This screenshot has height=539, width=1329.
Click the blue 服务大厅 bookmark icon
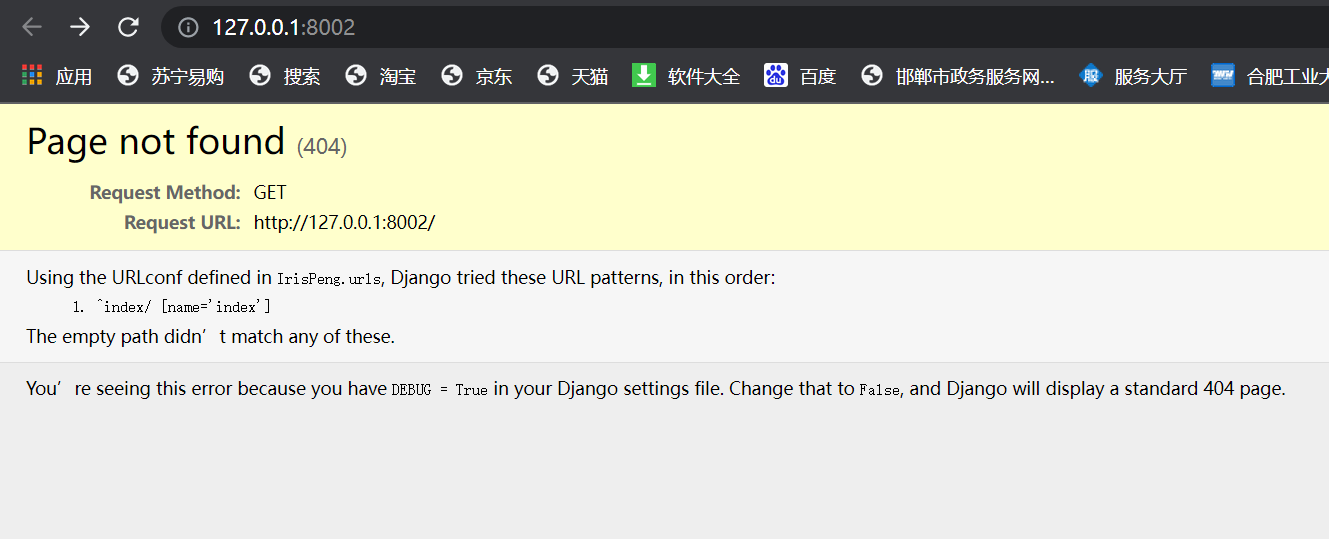(x=1091, y=75)
